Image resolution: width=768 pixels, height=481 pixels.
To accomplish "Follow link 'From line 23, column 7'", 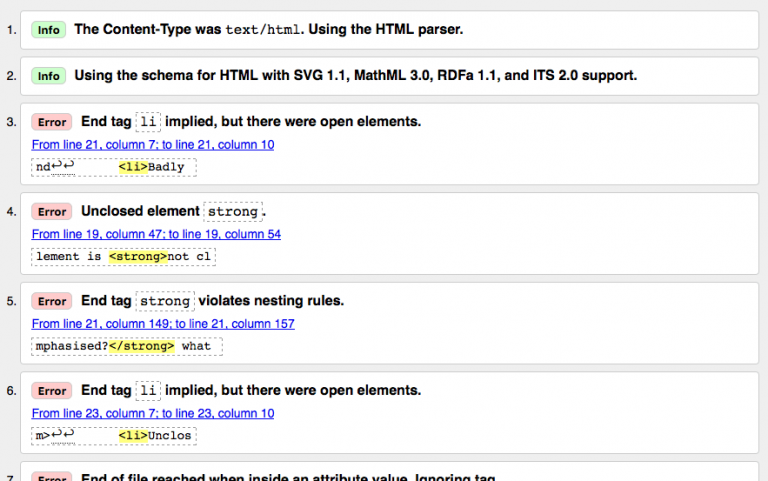I will (153, 413).
